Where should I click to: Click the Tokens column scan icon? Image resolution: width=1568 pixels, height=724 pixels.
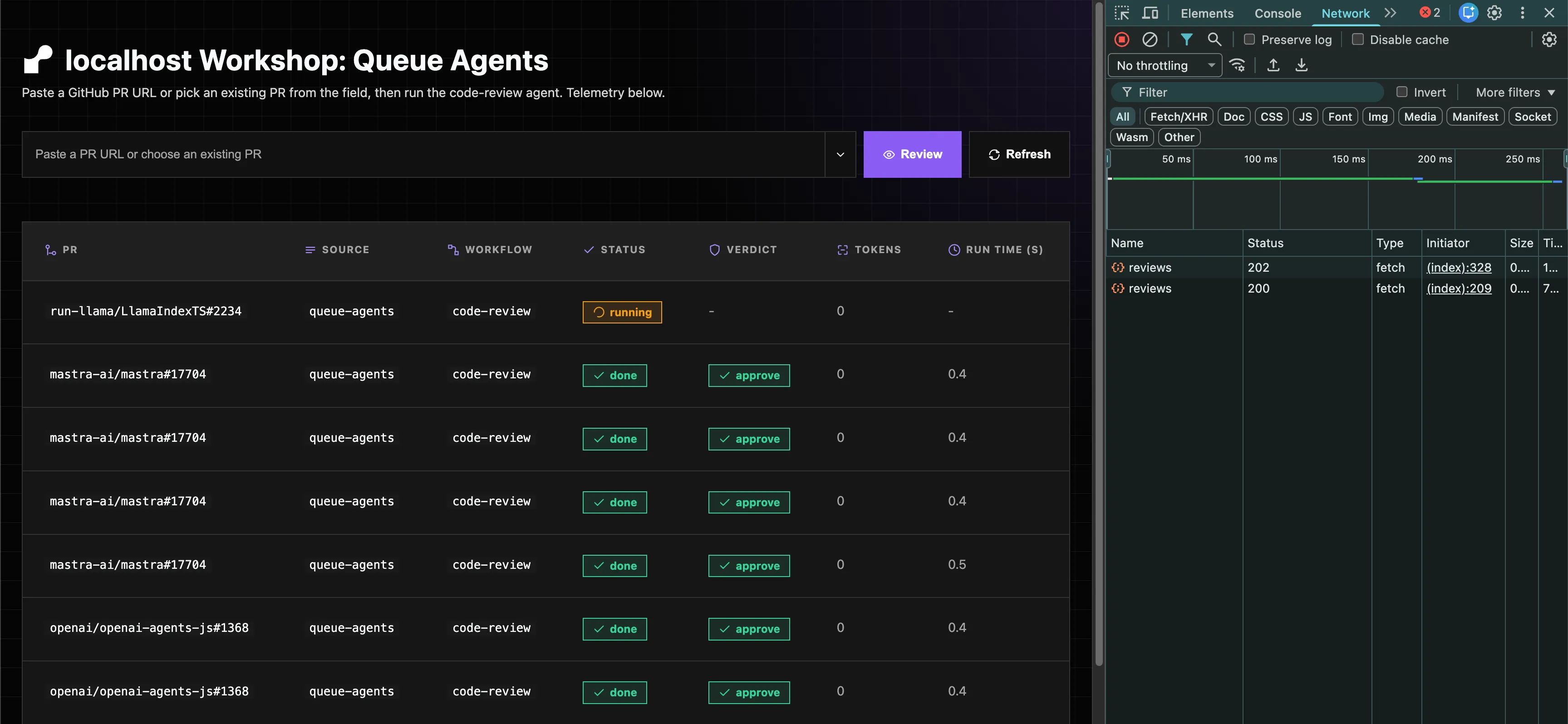pyautogui.click(x=842, y=250)
